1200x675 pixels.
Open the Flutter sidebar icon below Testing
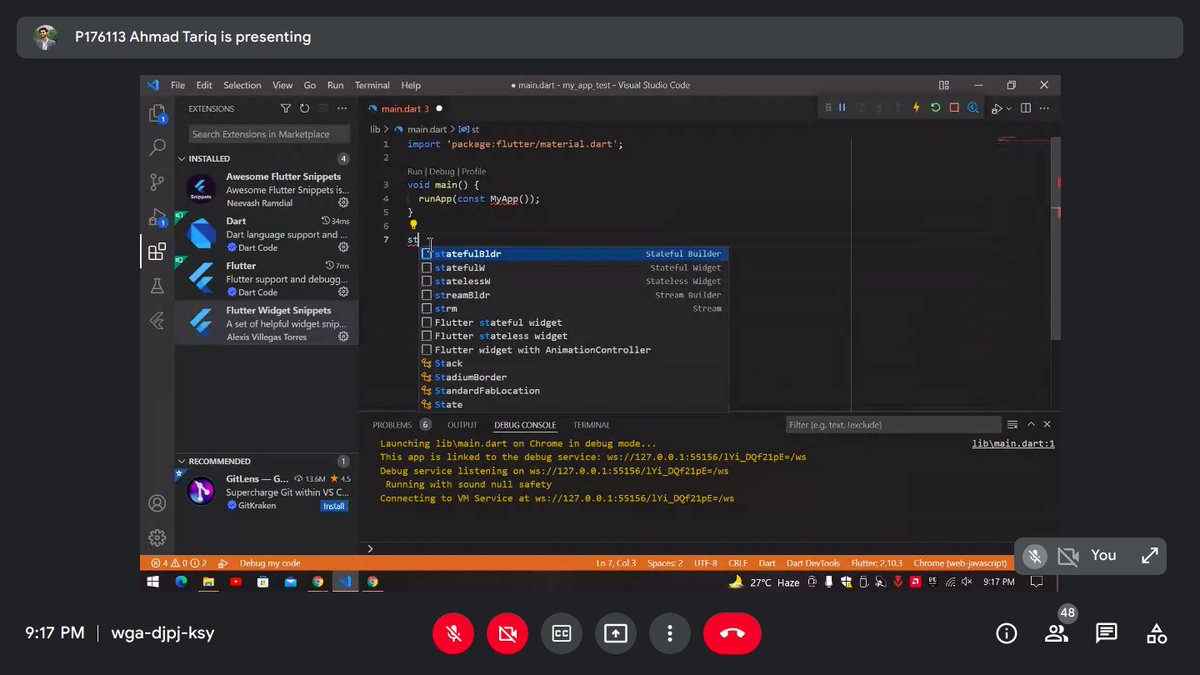(x=157, y=320)
